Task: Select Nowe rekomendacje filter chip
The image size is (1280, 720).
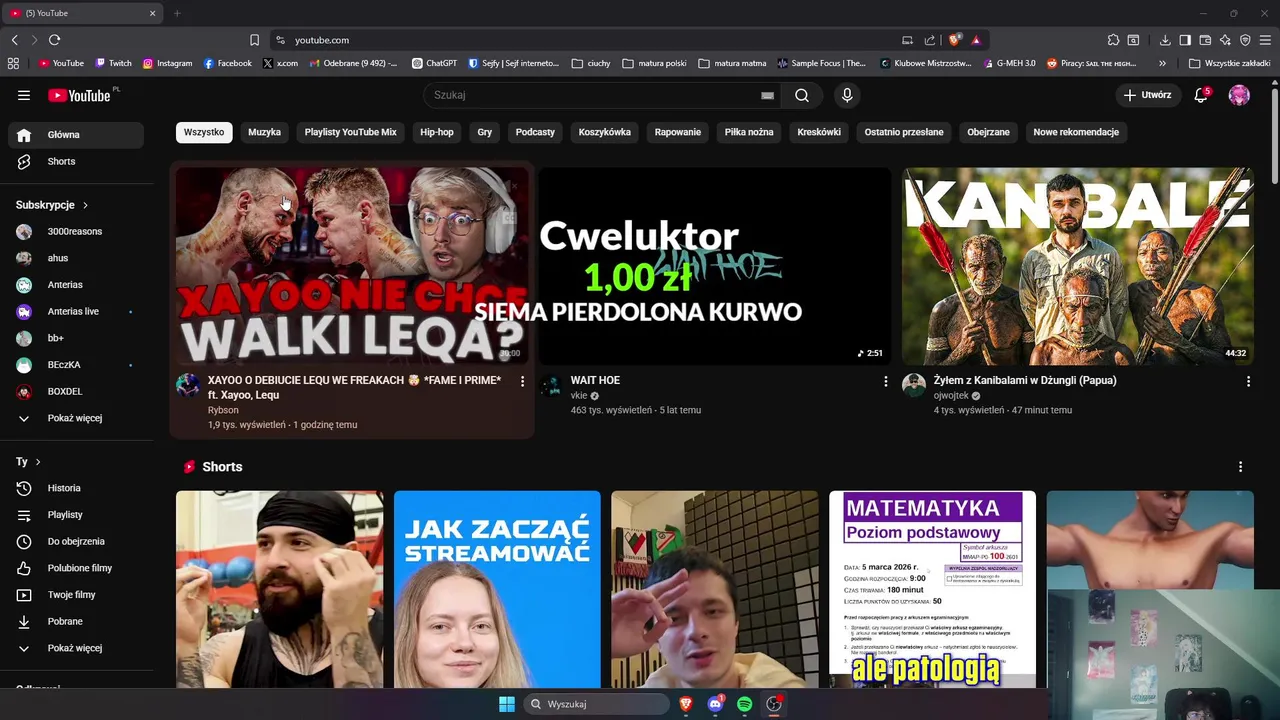Action: tap(1076, 132)
